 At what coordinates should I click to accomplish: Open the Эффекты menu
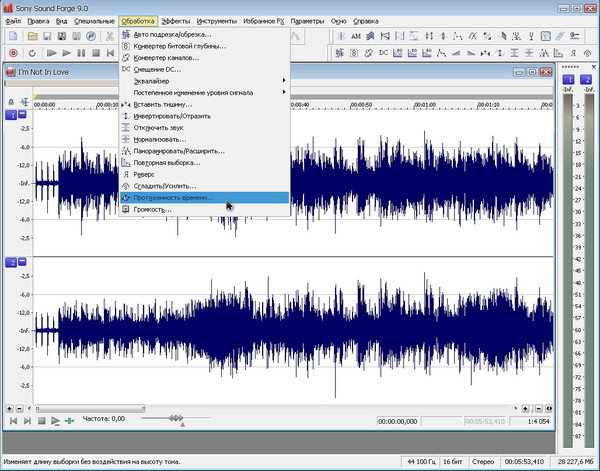(x=175, y=21)
